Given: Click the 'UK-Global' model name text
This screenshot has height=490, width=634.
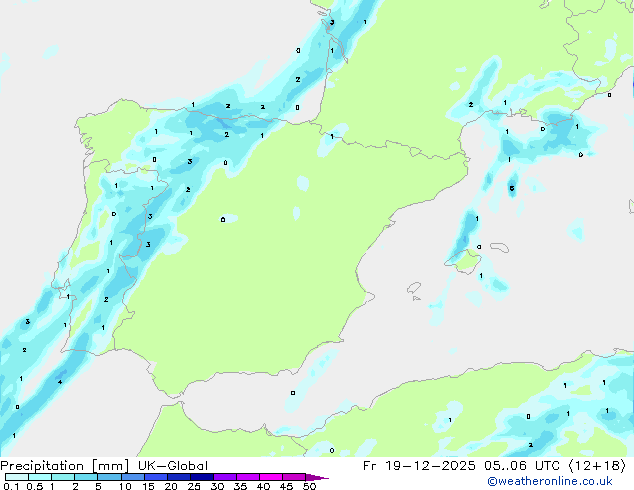Looking at the screenshot, I should [x=173, y=466].
